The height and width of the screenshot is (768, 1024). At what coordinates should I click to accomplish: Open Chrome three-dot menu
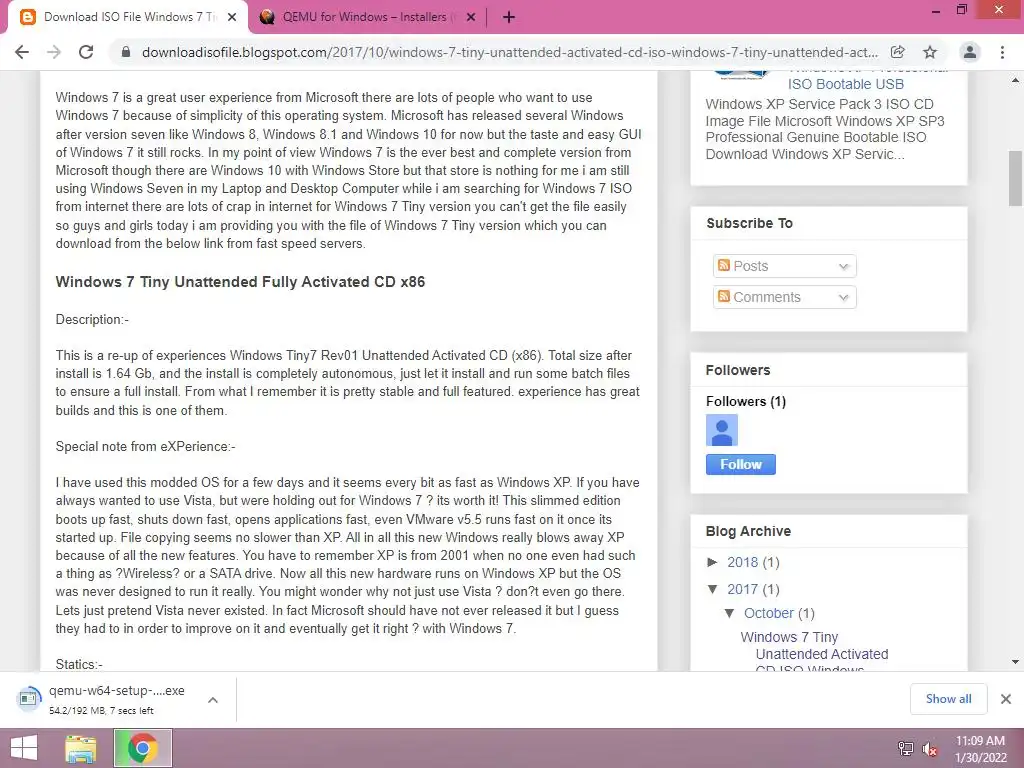[1002, 52]
